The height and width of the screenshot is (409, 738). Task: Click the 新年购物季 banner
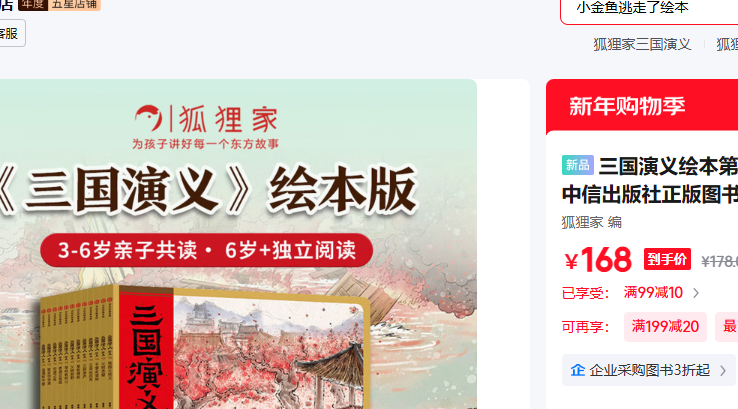click(642, 106)
